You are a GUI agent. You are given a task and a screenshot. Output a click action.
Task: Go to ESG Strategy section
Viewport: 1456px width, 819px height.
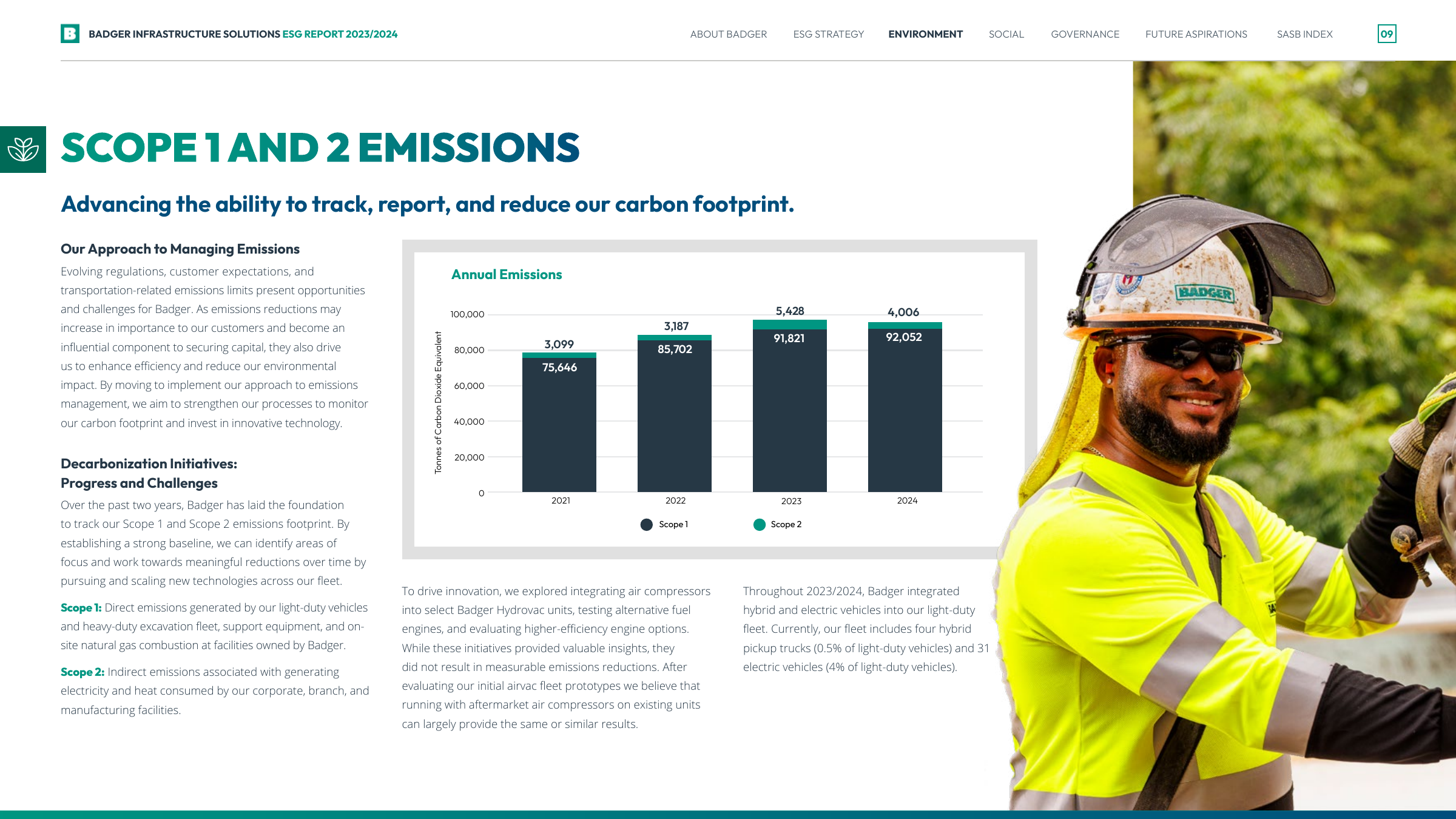point(828,34)
